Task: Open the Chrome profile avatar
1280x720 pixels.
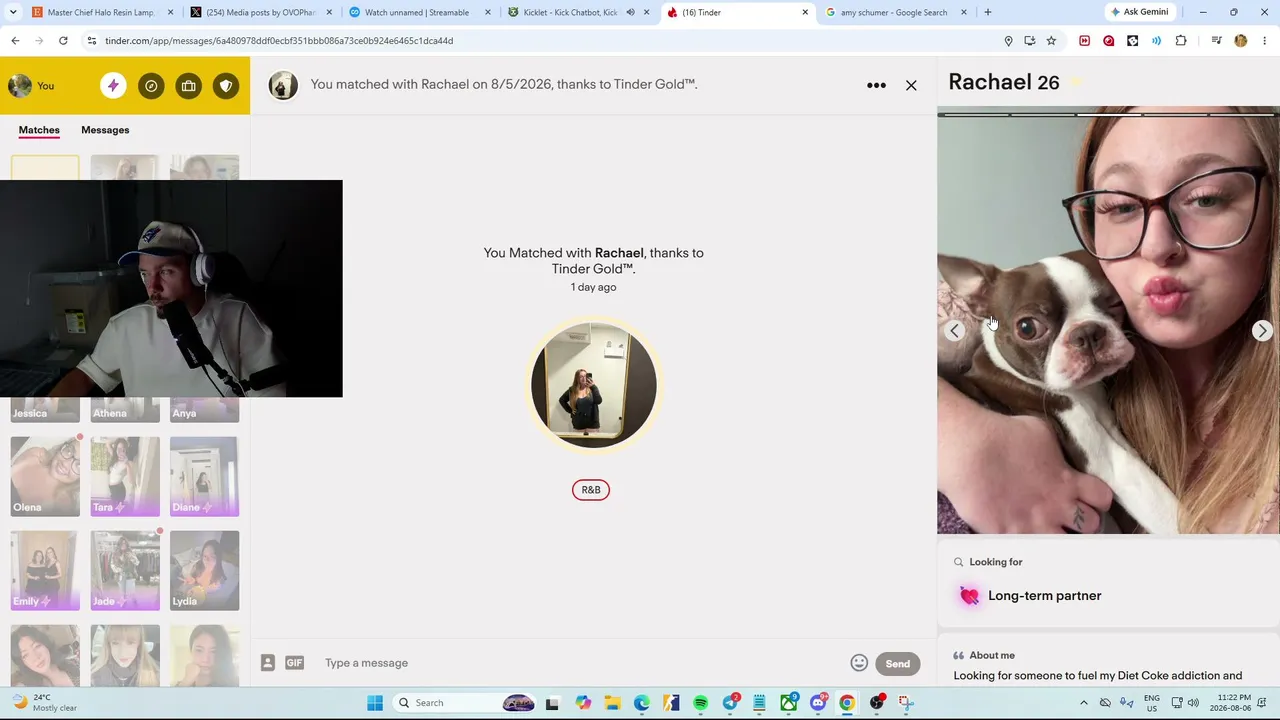Action: click(1241, 41)
